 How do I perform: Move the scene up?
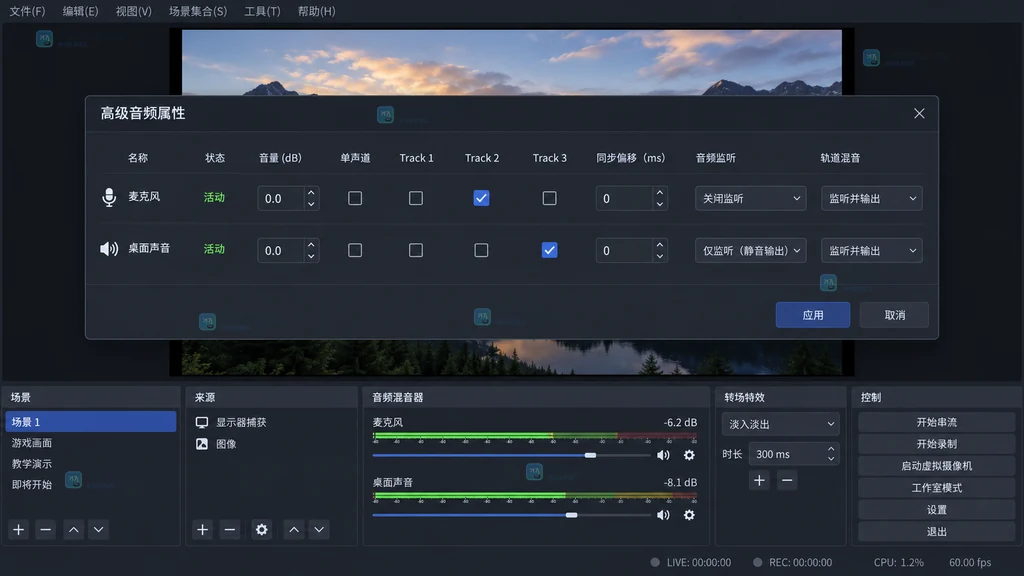tap(73, 530)
